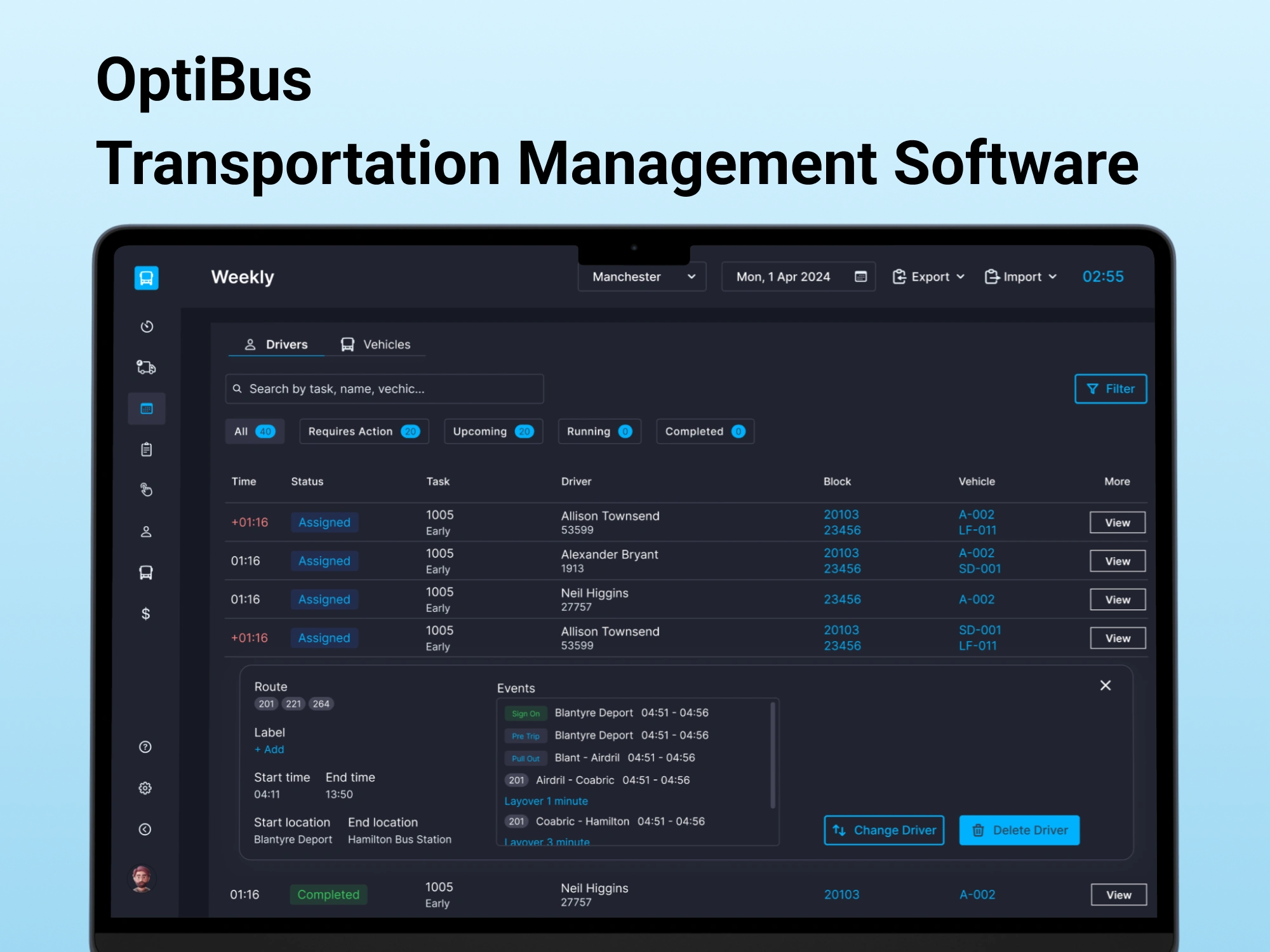The height and width of the screenshot is (952, 1270).
Task: Click the Delete Driver button
Action: [1019, 830]
